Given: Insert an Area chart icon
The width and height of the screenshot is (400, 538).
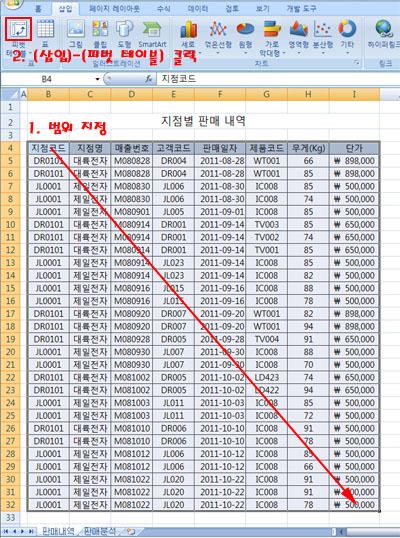Looking at the screenshot, I should [x=298, y=29].
